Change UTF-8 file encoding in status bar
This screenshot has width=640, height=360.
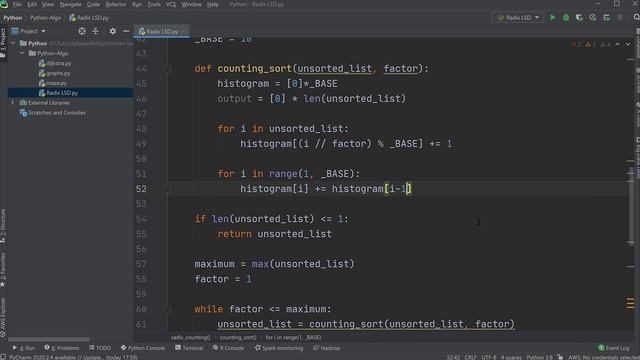489,357
